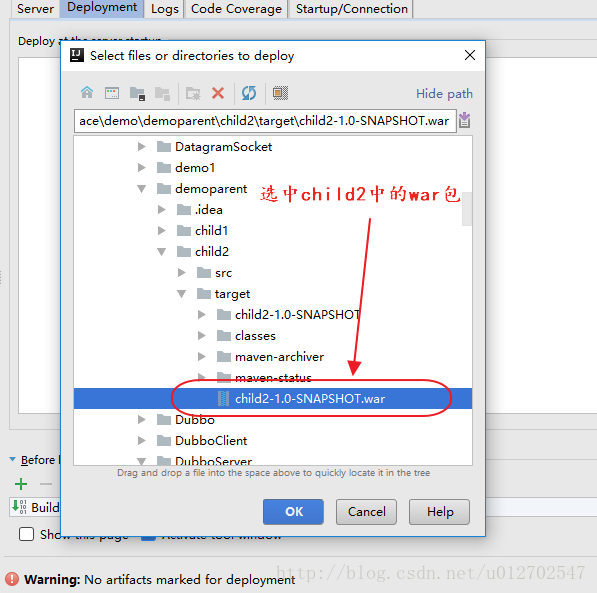This screenshot has width=597, height=593.
Task: Close the Select files dialog
Action: (x=470, y=55)
